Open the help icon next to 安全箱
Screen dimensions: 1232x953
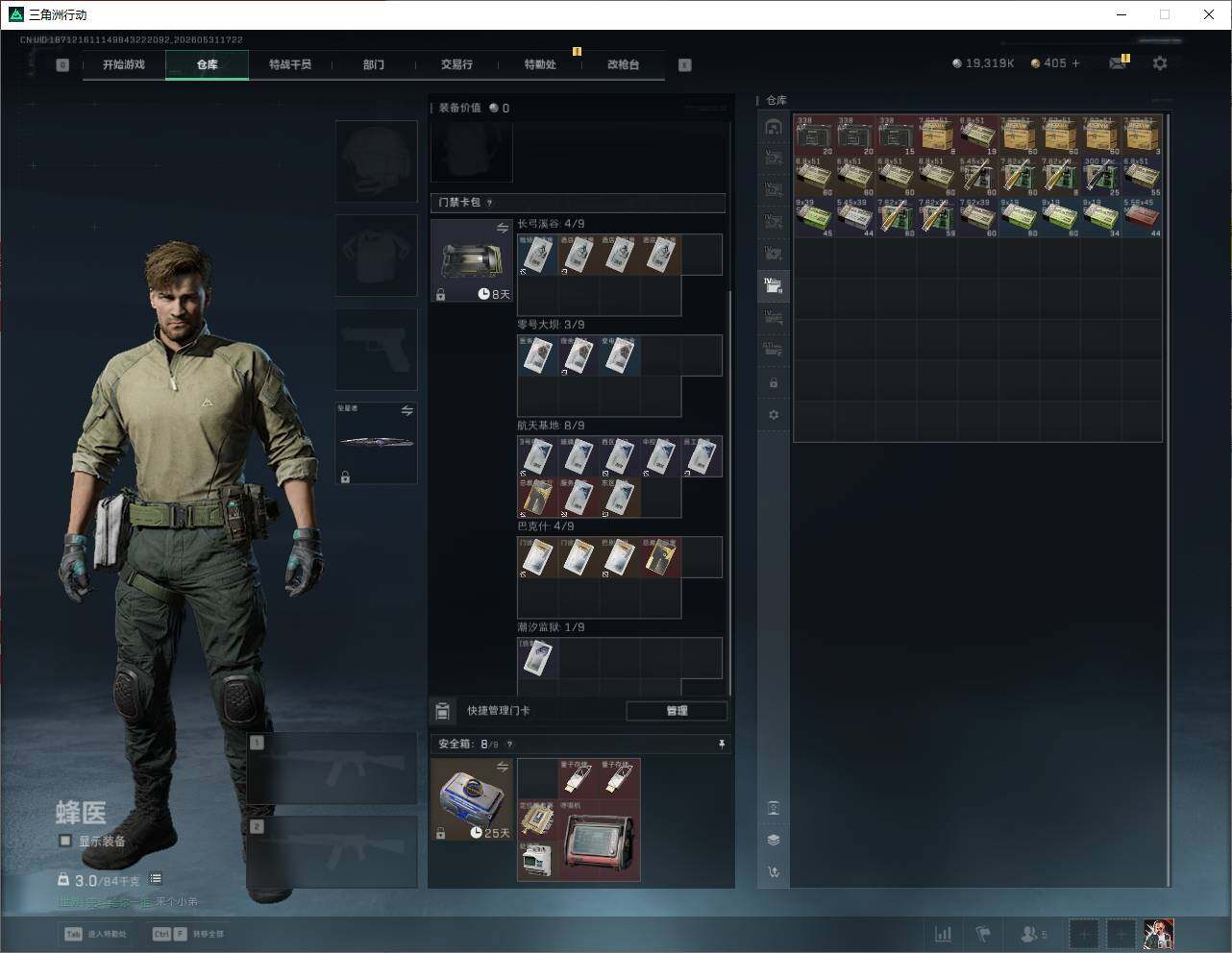tap(509, 744)
